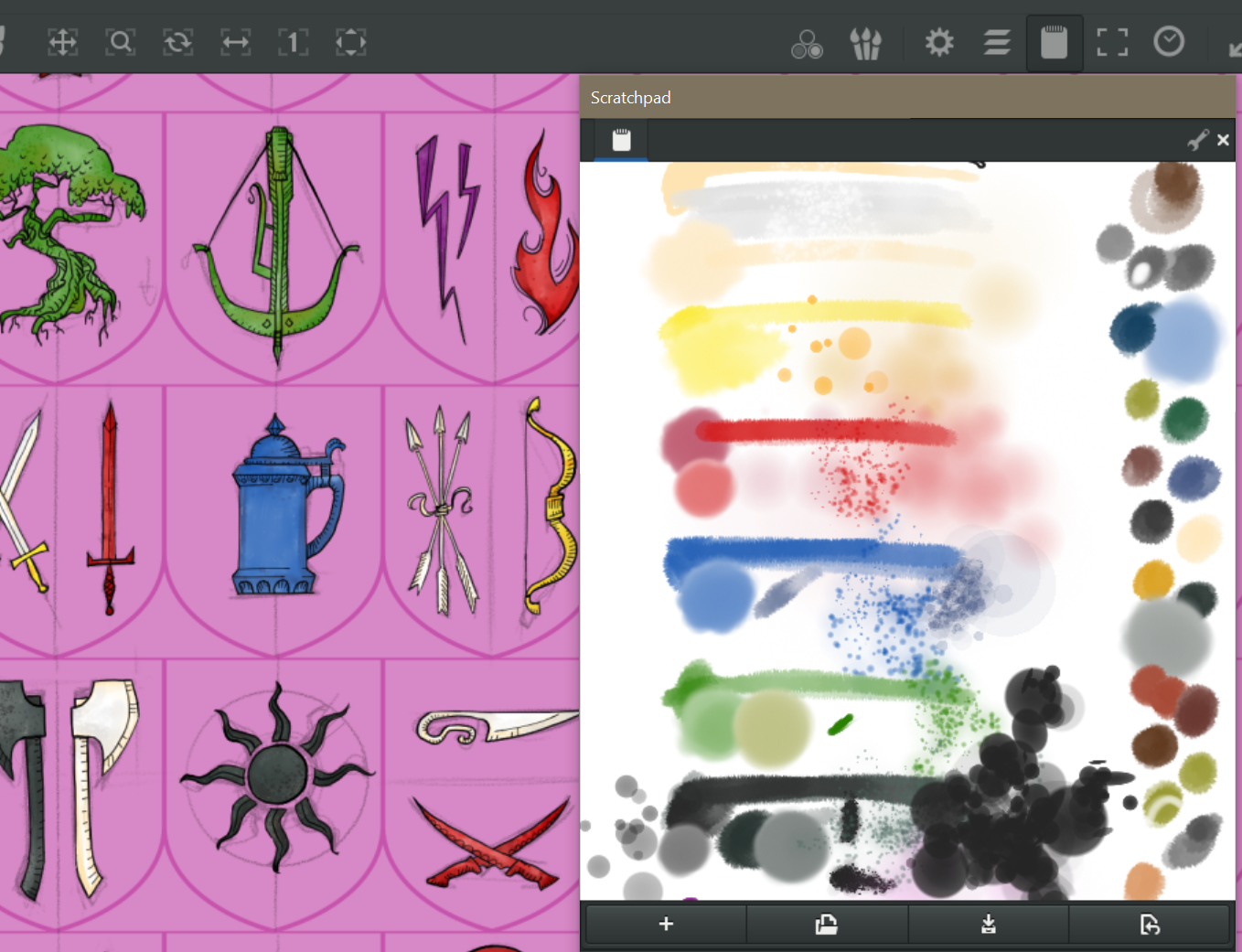Screen dimensions: 1242x952
Task: Select the horizontal flip view tool
Action: pyautogui.click(x=236, y=42)
